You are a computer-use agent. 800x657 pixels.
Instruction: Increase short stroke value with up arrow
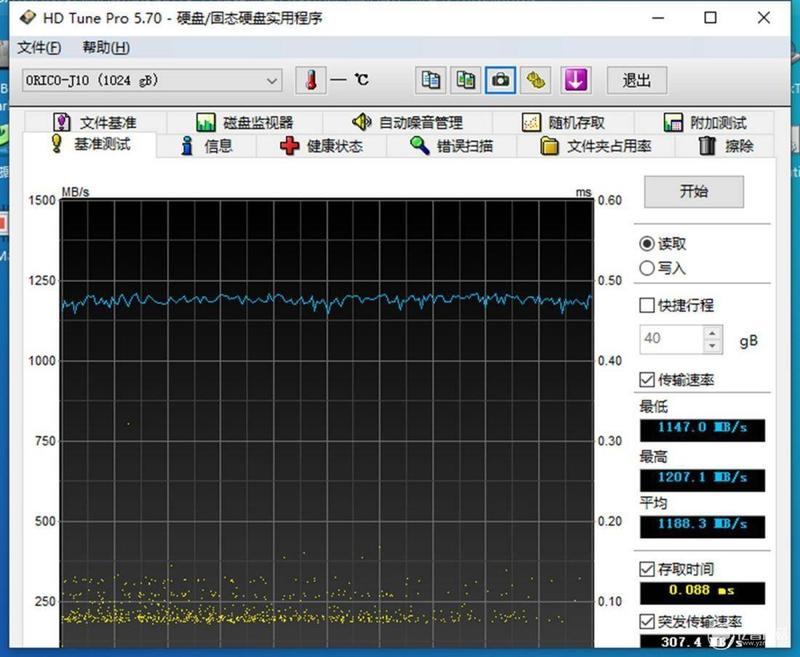coord(712,333)
